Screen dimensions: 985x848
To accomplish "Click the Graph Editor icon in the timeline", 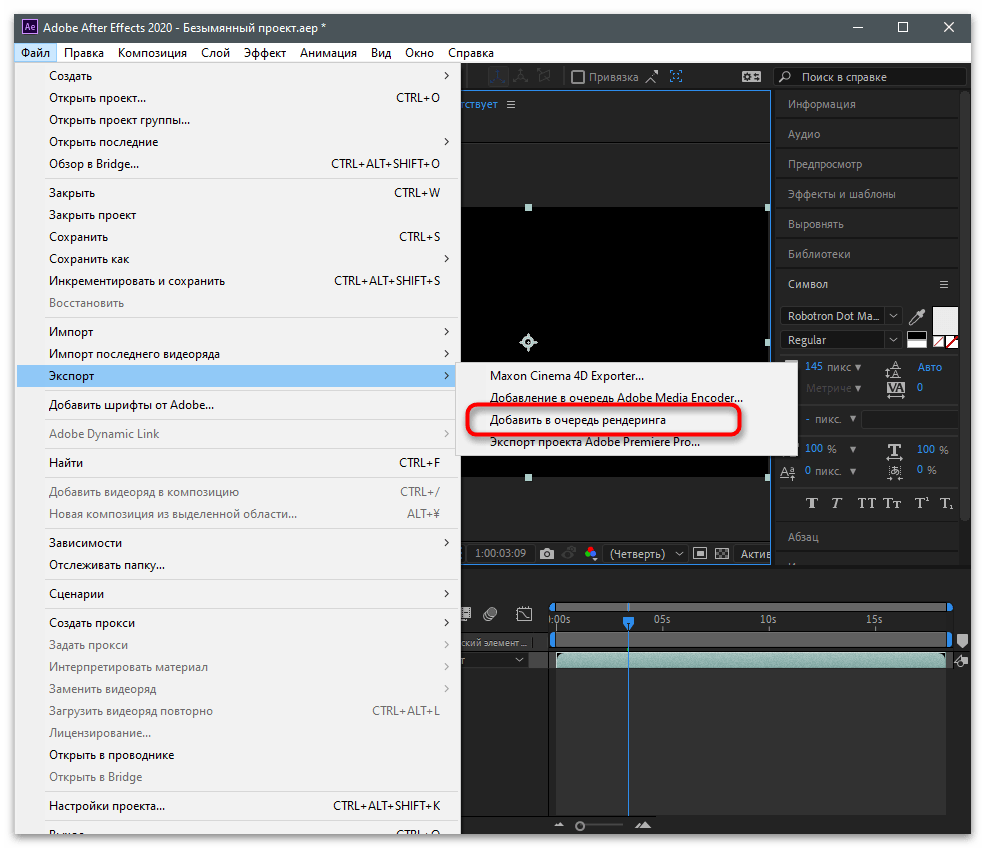I will click(x=524, y=614).
